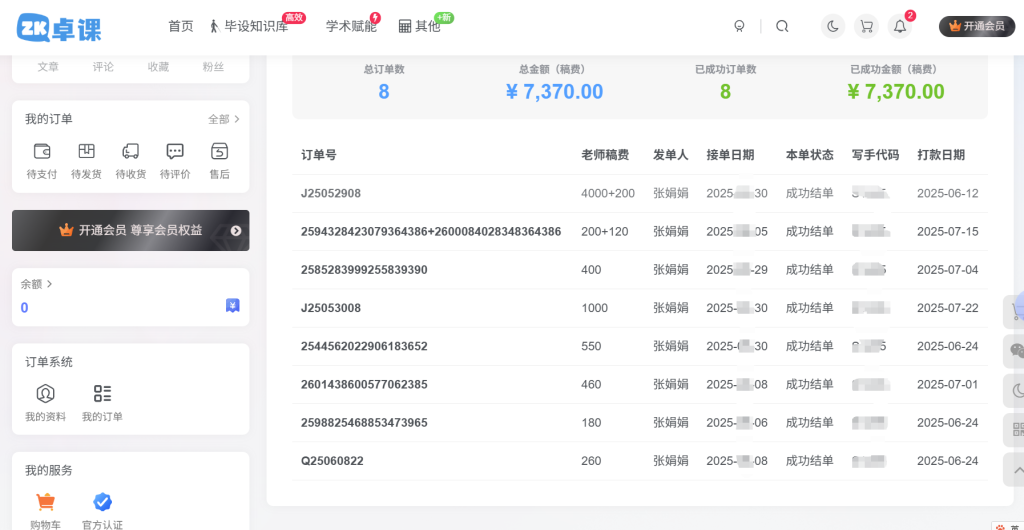Click the fee value 1000
Image resolution: width=1024 pixels, height=530 pixels.
pos(594,308)
